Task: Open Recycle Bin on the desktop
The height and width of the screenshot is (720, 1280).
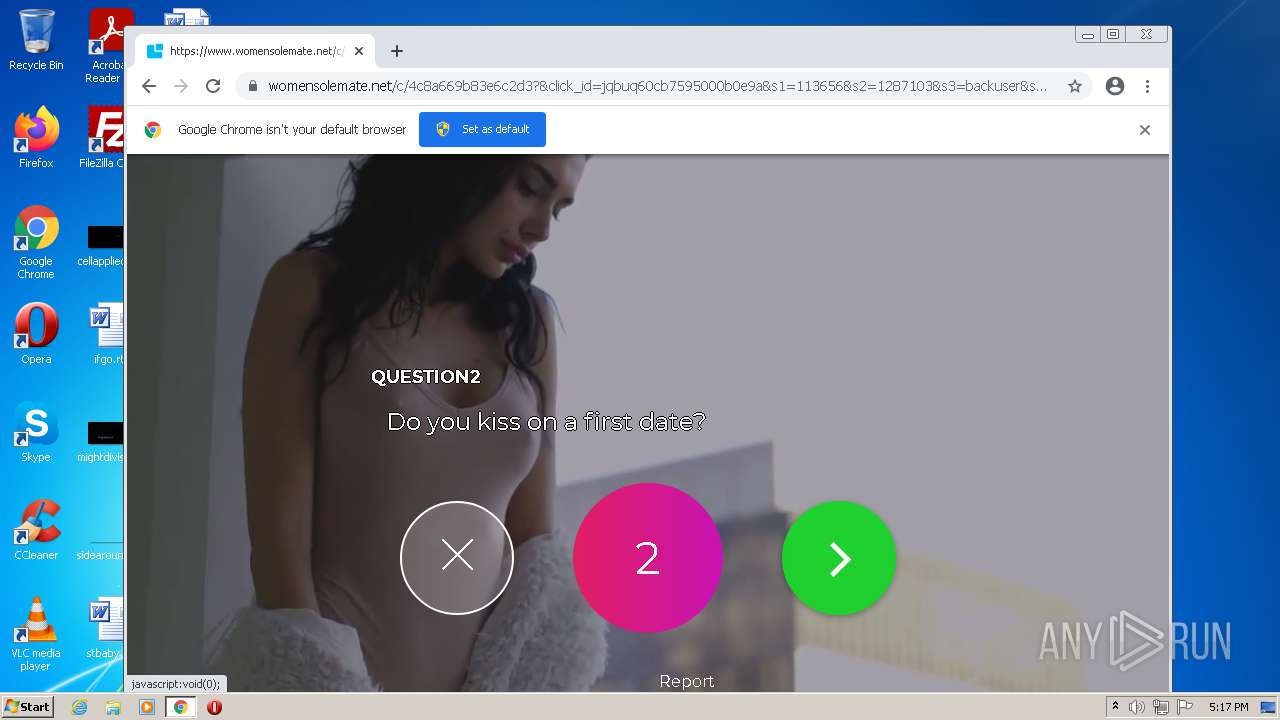Action: 36,40
